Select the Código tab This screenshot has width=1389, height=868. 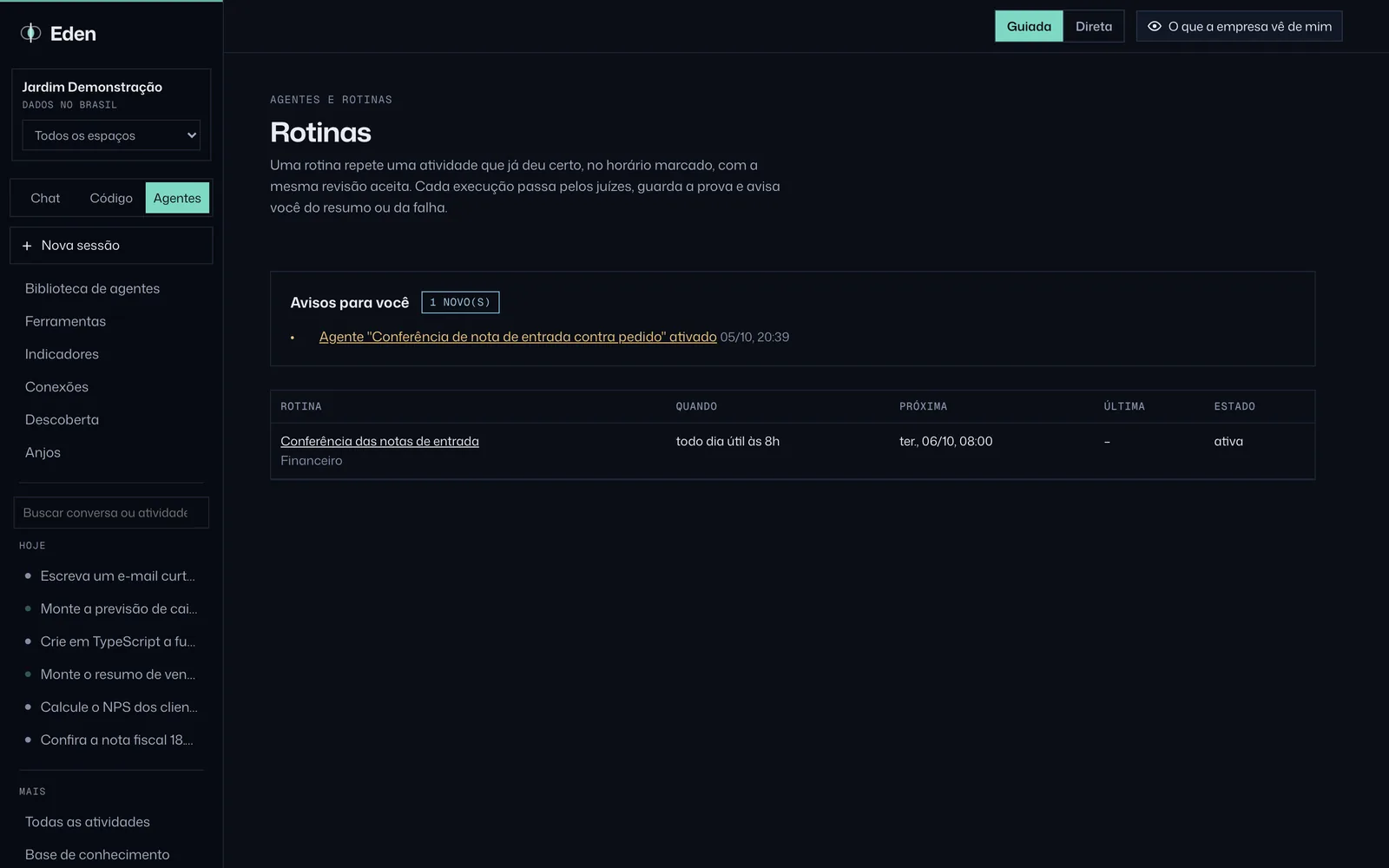pyautogui.click(x=111, y=198)
